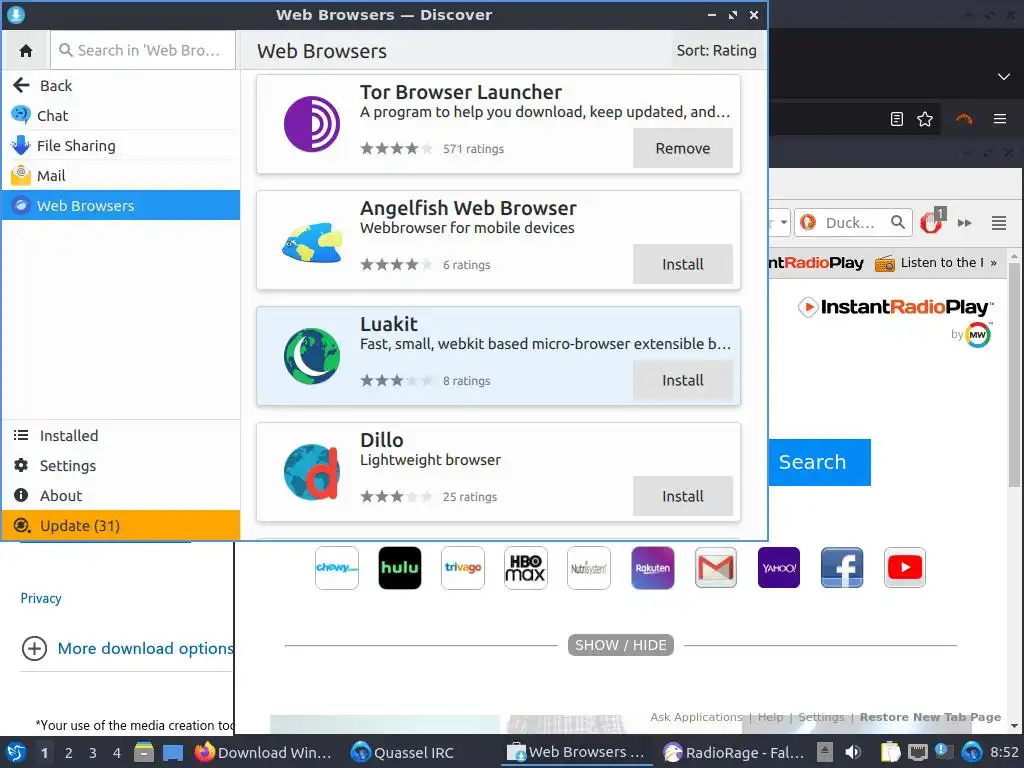Open the Privacy link
Viewport: 1024px width, 768px height.
click(40, 598)
